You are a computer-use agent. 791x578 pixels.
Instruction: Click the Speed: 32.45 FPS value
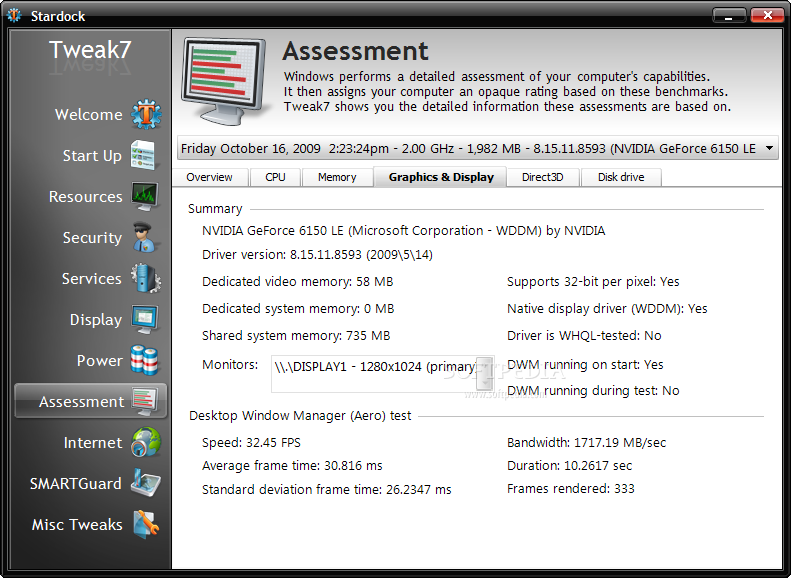251,443
